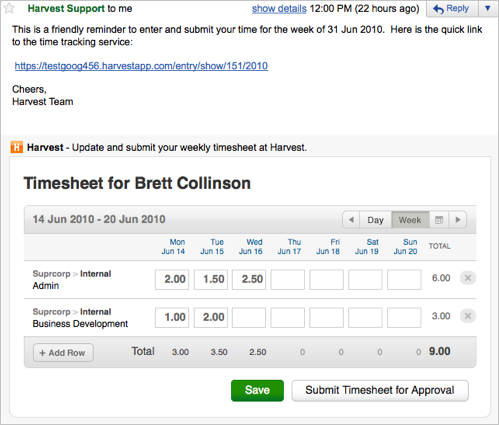499x425 pixels.
Task: Select Admin hours field for Thu Jun 17
Action: coord(288,279)
